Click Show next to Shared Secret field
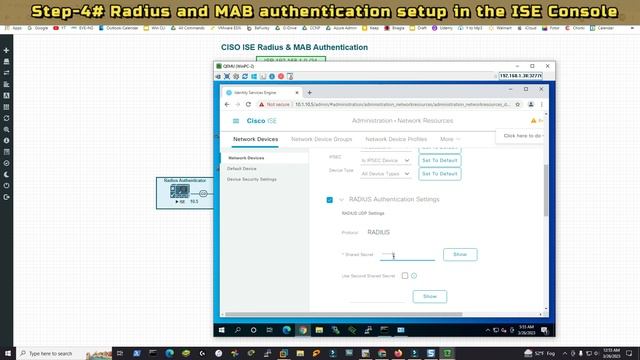 460,255
